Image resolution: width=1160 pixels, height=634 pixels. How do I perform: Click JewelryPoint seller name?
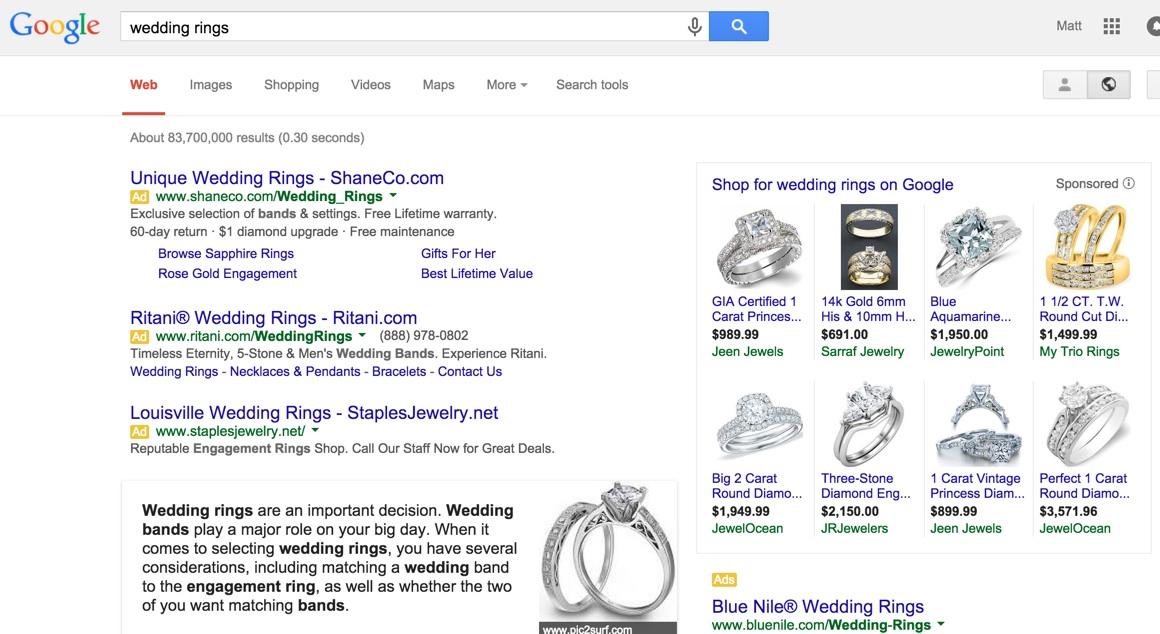pos(967,351)
